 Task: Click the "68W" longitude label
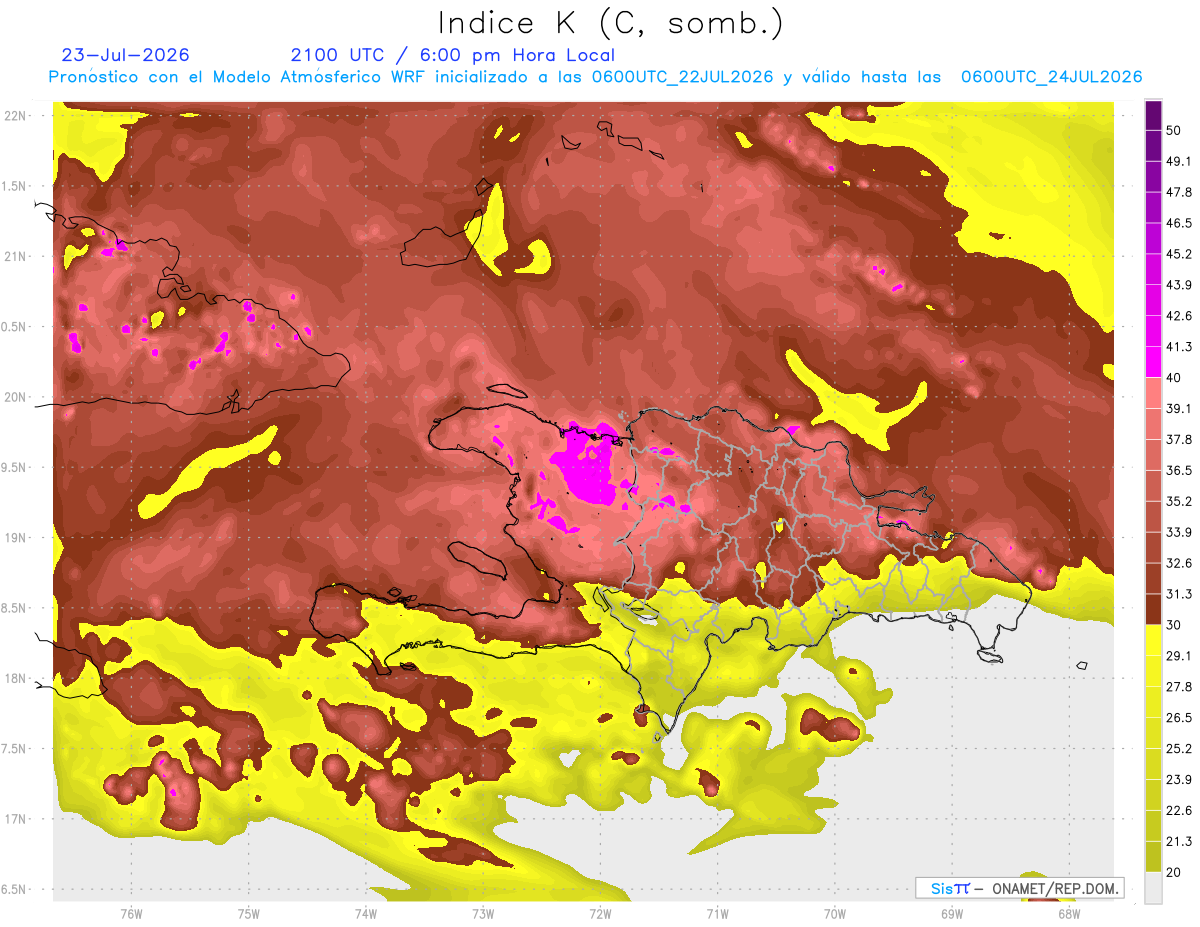tap(1068, 913)
